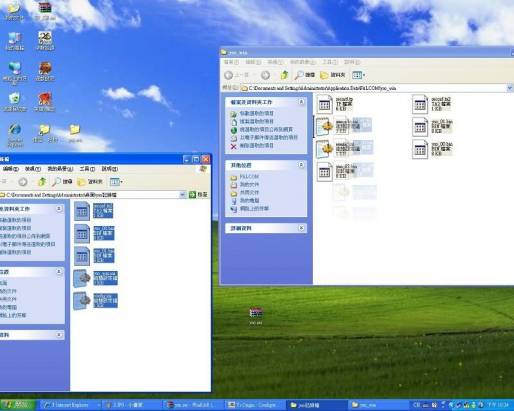Select the yso_02.bin file in yso_win
Image resolution: width=514 pixels, height=411 pixels.
pyautogui.click(x=337, y=171)
